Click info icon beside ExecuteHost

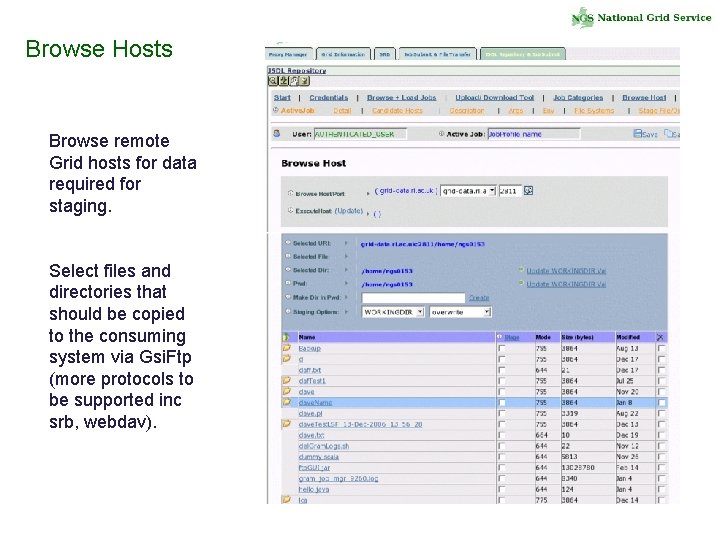[x=290, y=211]
